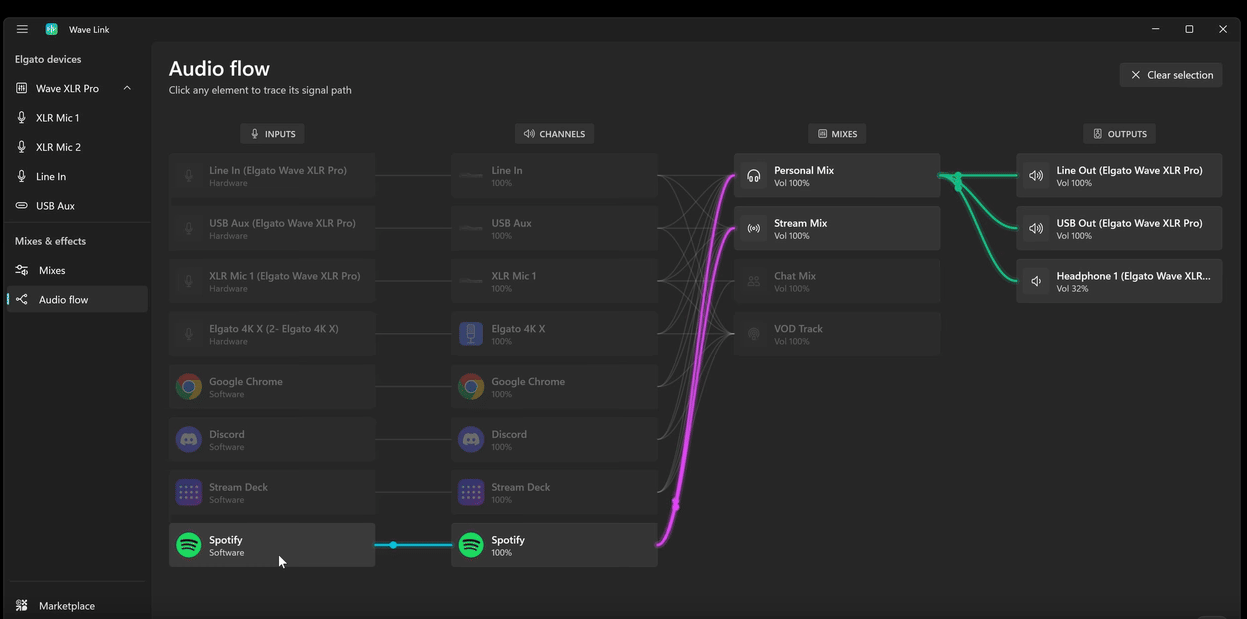
Task: Click USB Out speaker icon
Action: 1036,228
